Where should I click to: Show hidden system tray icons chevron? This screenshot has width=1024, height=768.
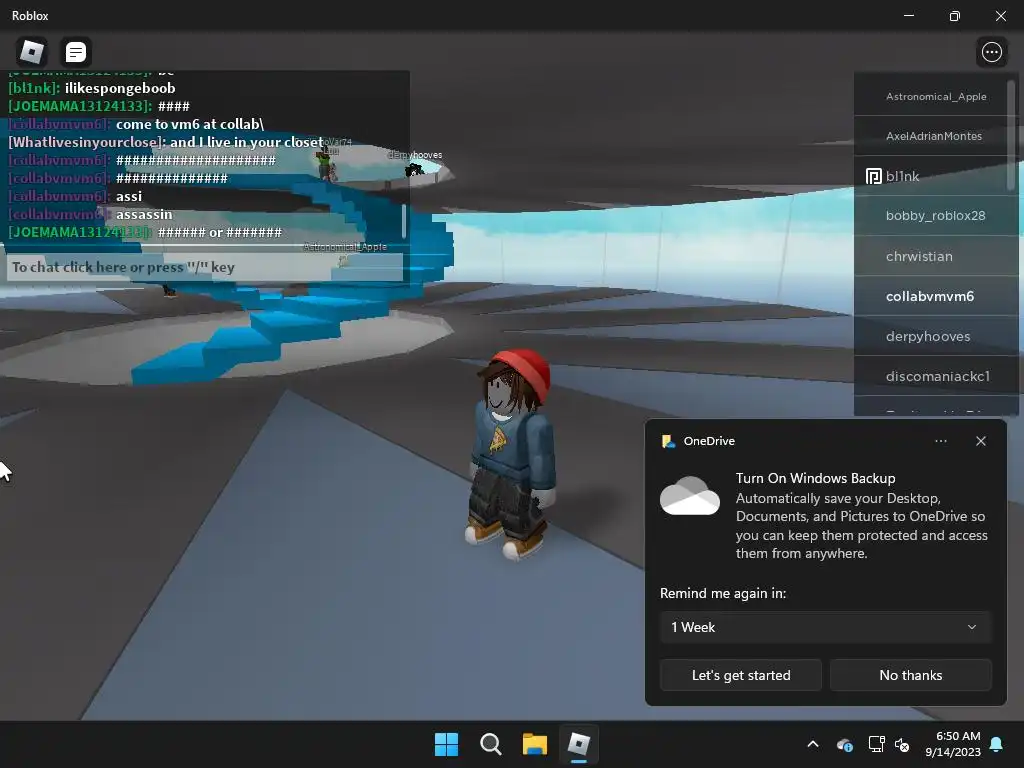coord(812,744)
